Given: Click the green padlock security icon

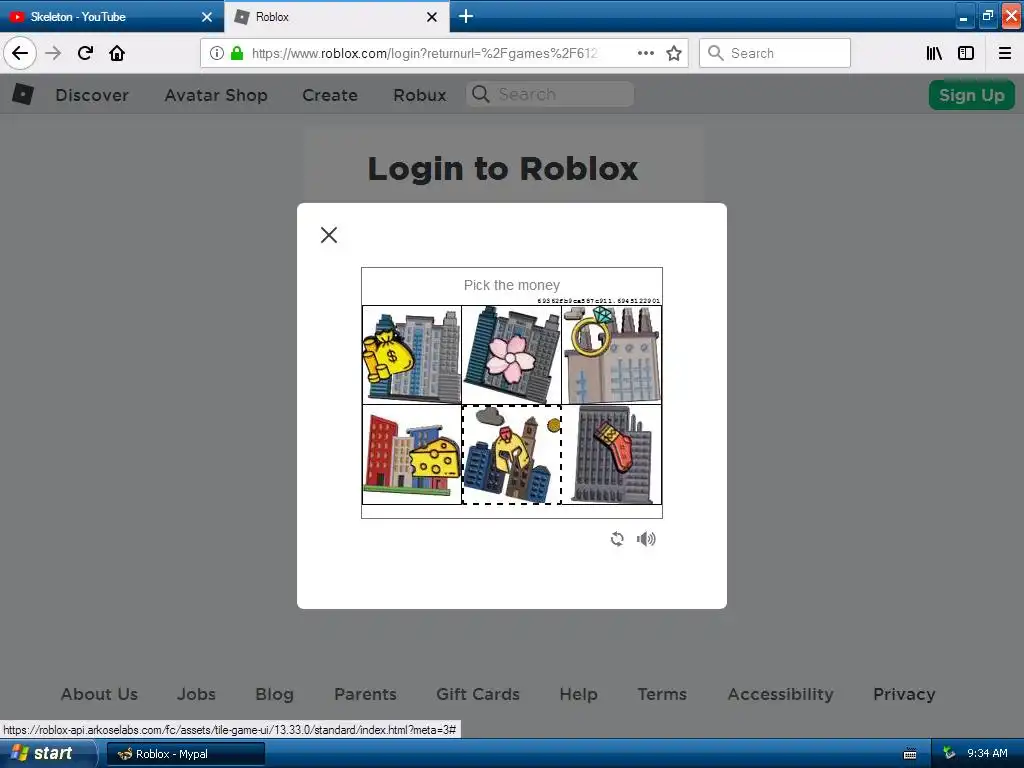Looking at the screenshot, I should click(x=237, y=54).
